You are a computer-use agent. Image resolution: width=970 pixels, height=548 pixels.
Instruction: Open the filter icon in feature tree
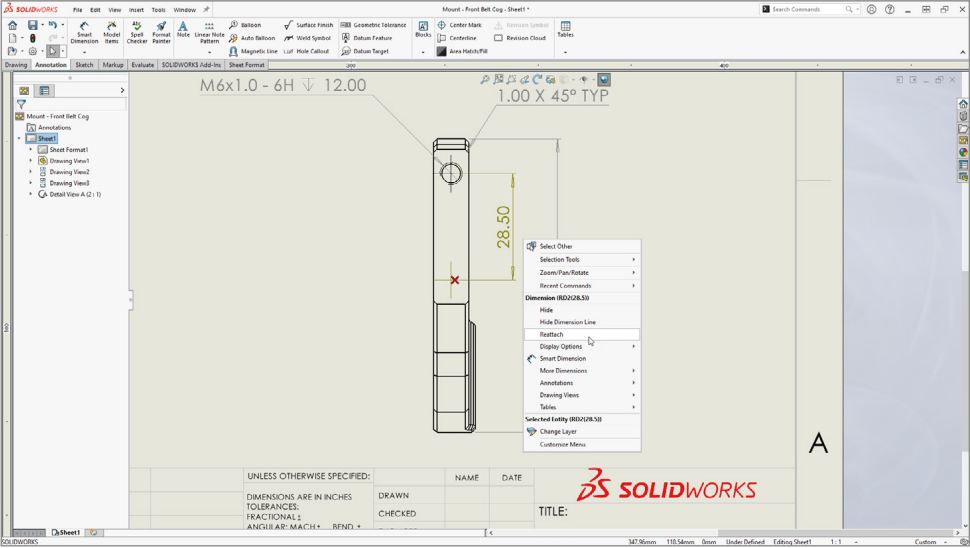(x=22, y=104)
